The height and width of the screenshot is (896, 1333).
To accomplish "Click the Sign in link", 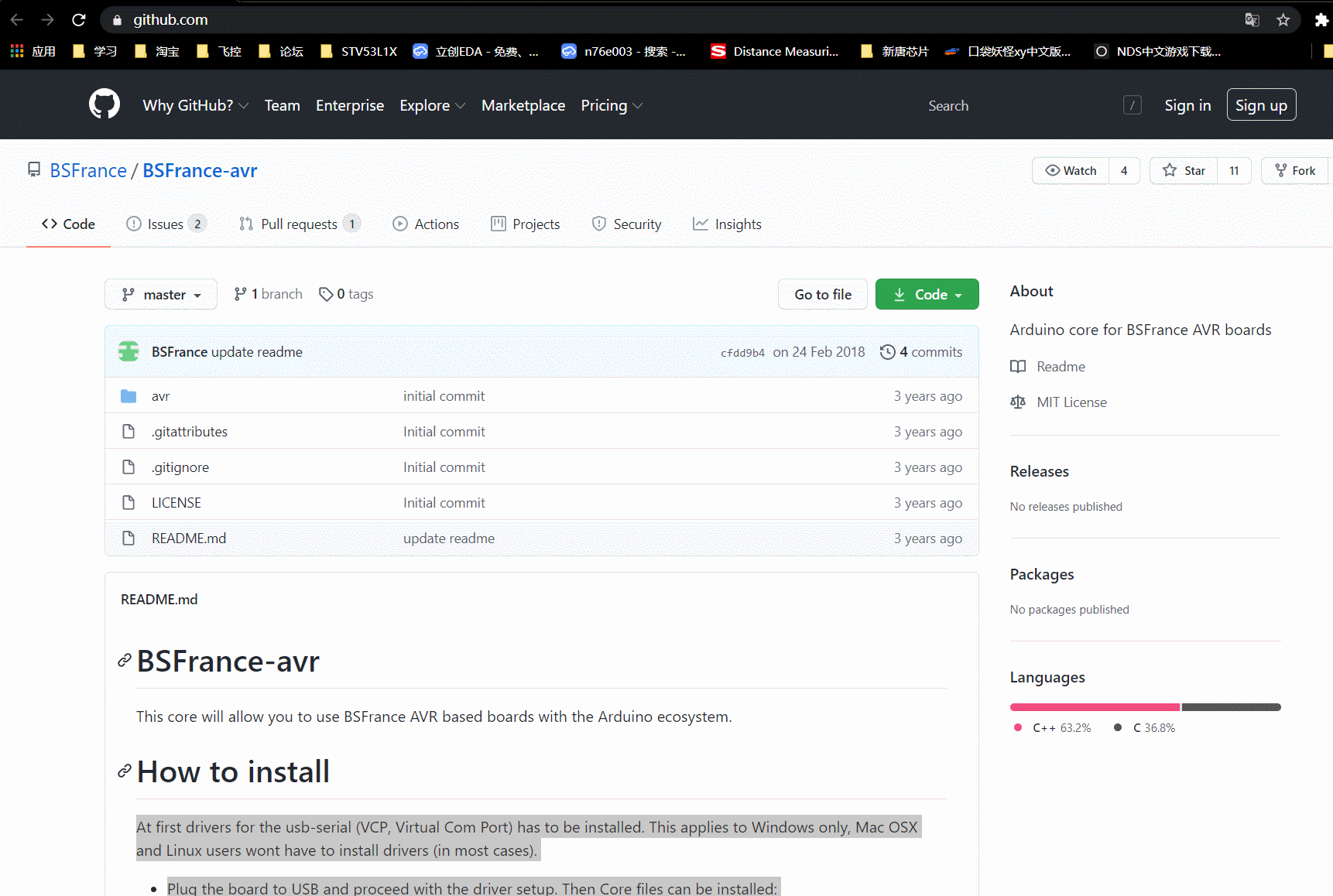I will point(1187,105).
